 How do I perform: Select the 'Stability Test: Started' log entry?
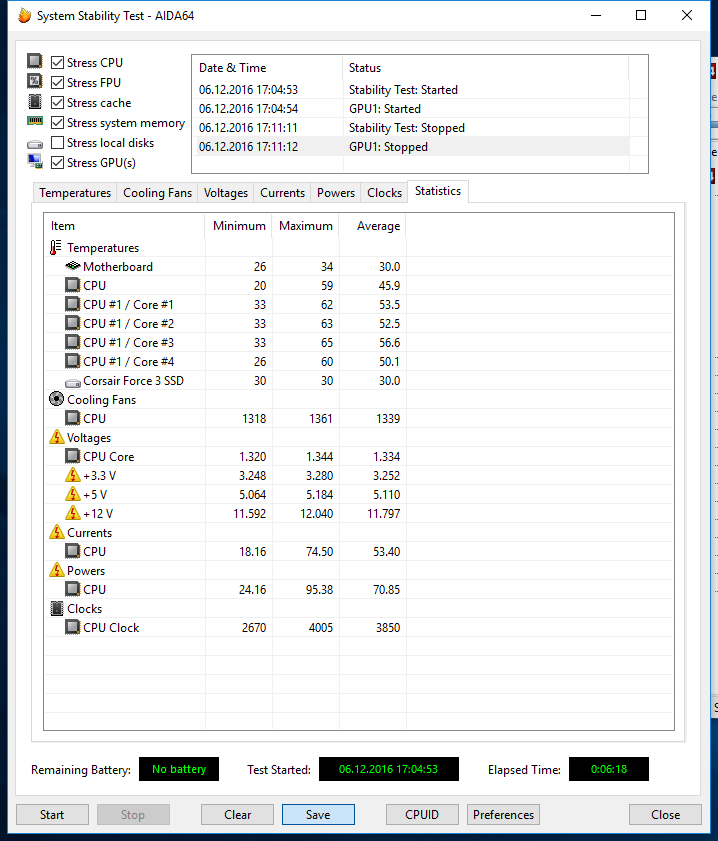click(x=413, y=90)
